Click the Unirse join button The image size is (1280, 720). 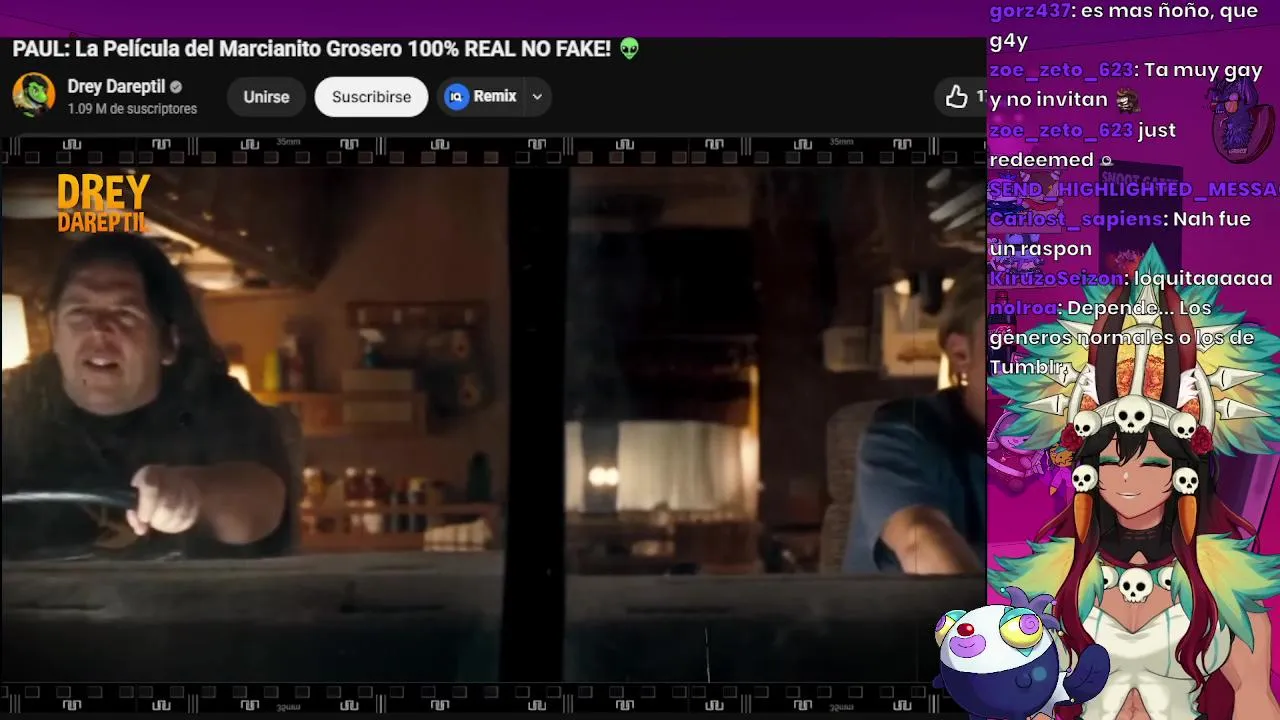266,97
